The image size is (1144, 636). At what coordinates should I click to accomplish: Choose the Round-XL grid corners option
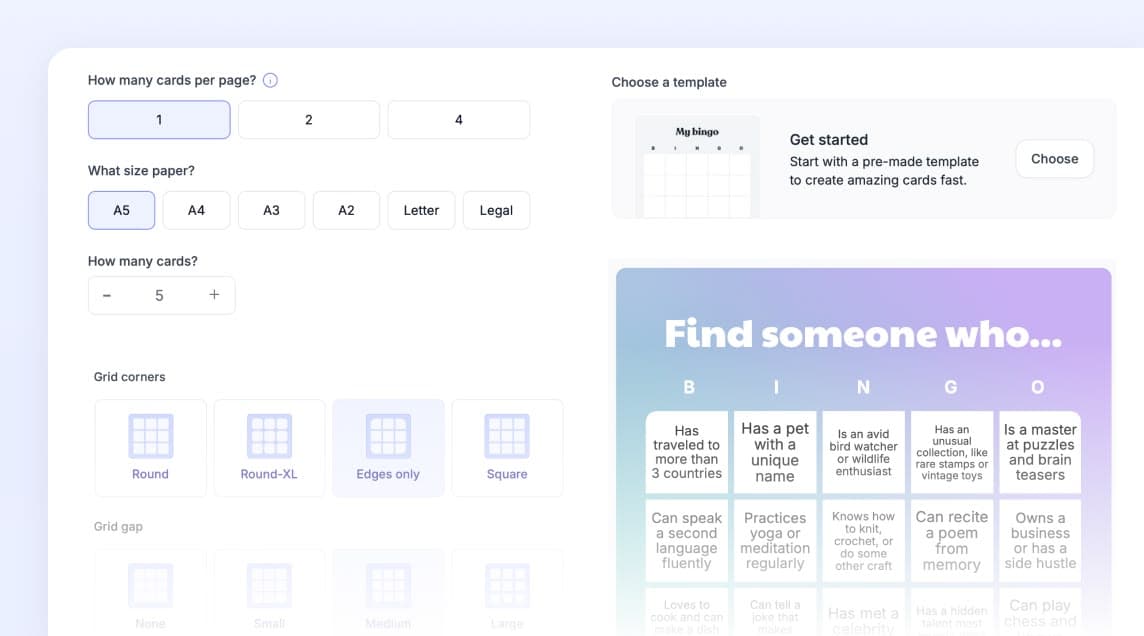[269, 437]
